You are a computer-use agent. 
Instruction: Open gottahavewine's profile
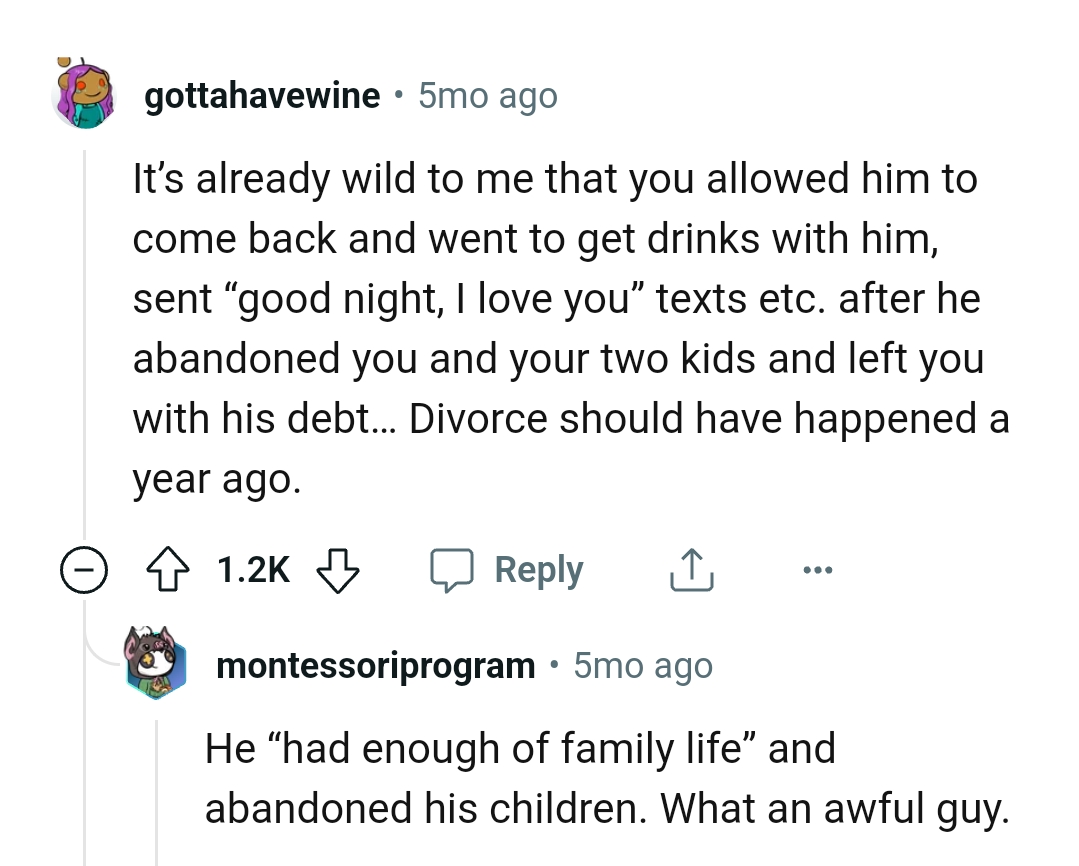click(x=262, y=96)
